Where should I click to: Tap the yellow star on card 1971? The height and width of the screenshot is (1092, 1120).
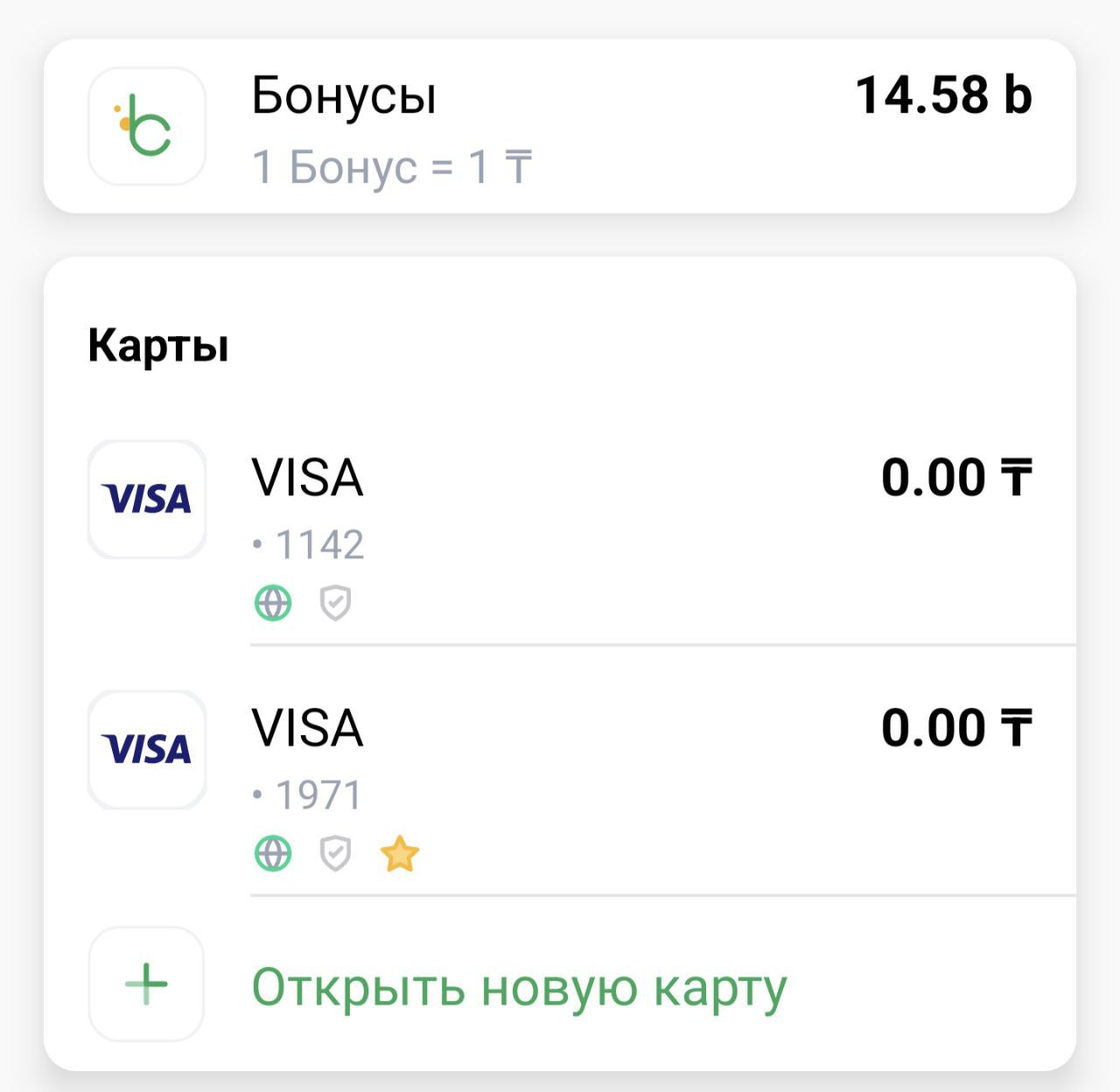(400, 854)
